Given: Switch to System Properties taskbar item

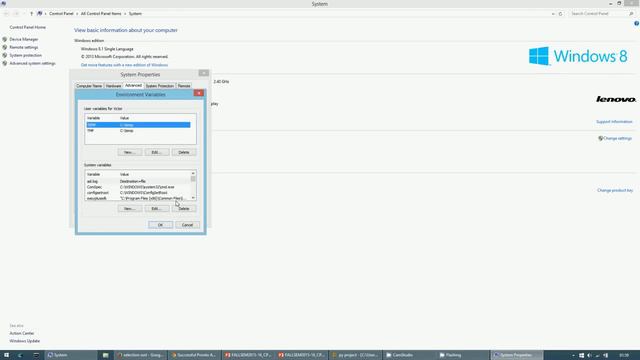Looking at the screenshot, I should pos(517,355).
